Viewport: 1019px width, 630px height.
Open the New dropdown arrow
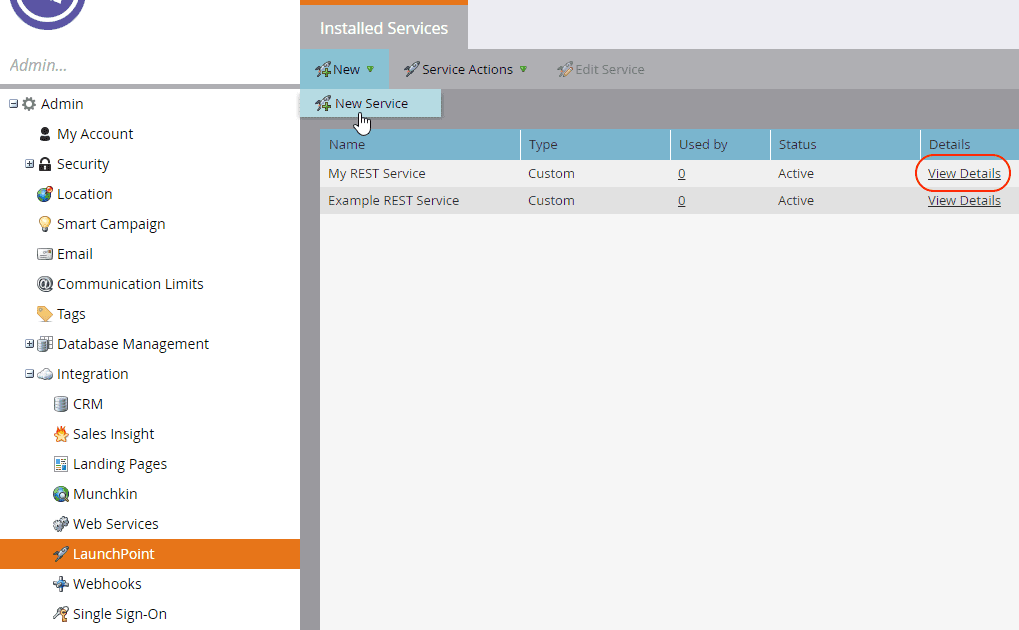(369, 69)
